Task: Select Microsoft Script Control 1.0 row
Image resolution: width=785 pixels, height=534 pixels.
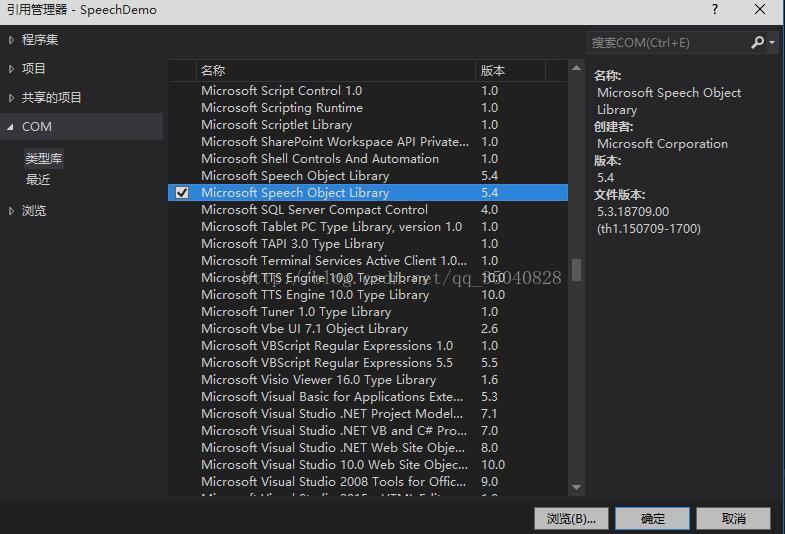Action: click(368, 91)
